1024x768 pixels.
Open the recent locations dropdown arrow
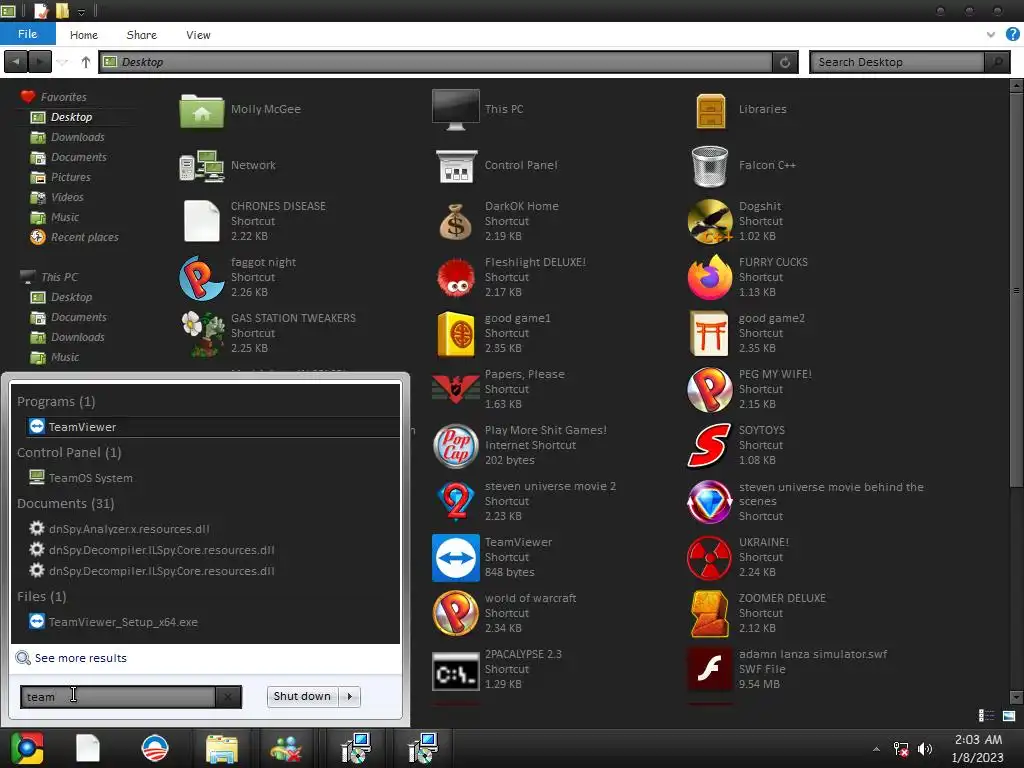pyautogui.click(x=63, y=62)
